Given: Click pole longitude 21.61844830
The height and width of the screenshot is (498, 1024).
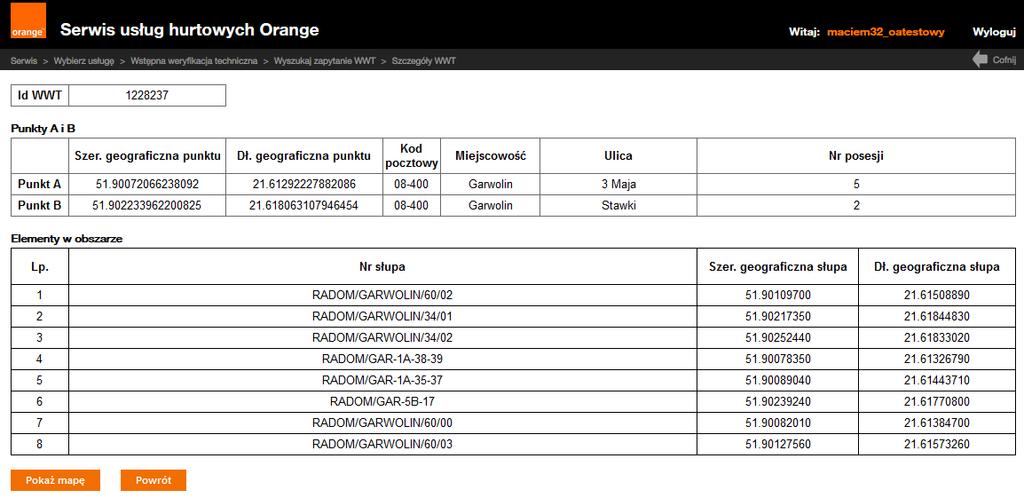Looking at the screenshot, I should pos(937,317).
